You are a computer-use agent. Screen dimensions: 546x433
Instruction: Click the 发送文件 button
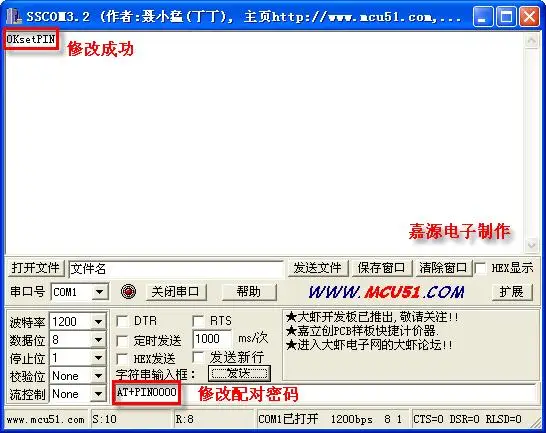click(x=317, y=268)
